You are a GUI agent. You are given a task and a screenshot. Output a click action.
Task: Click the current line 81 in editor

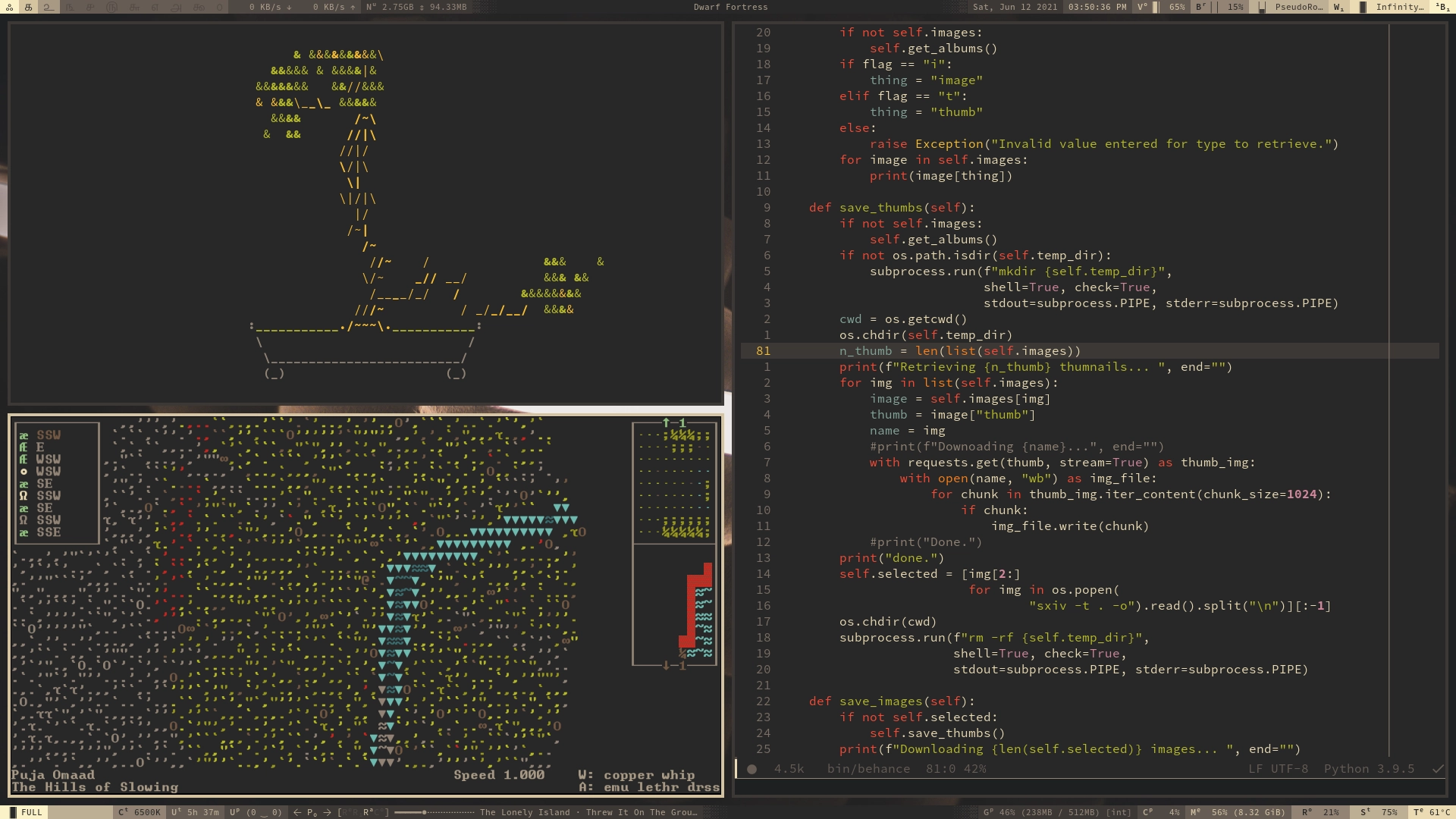coord(959,351)
